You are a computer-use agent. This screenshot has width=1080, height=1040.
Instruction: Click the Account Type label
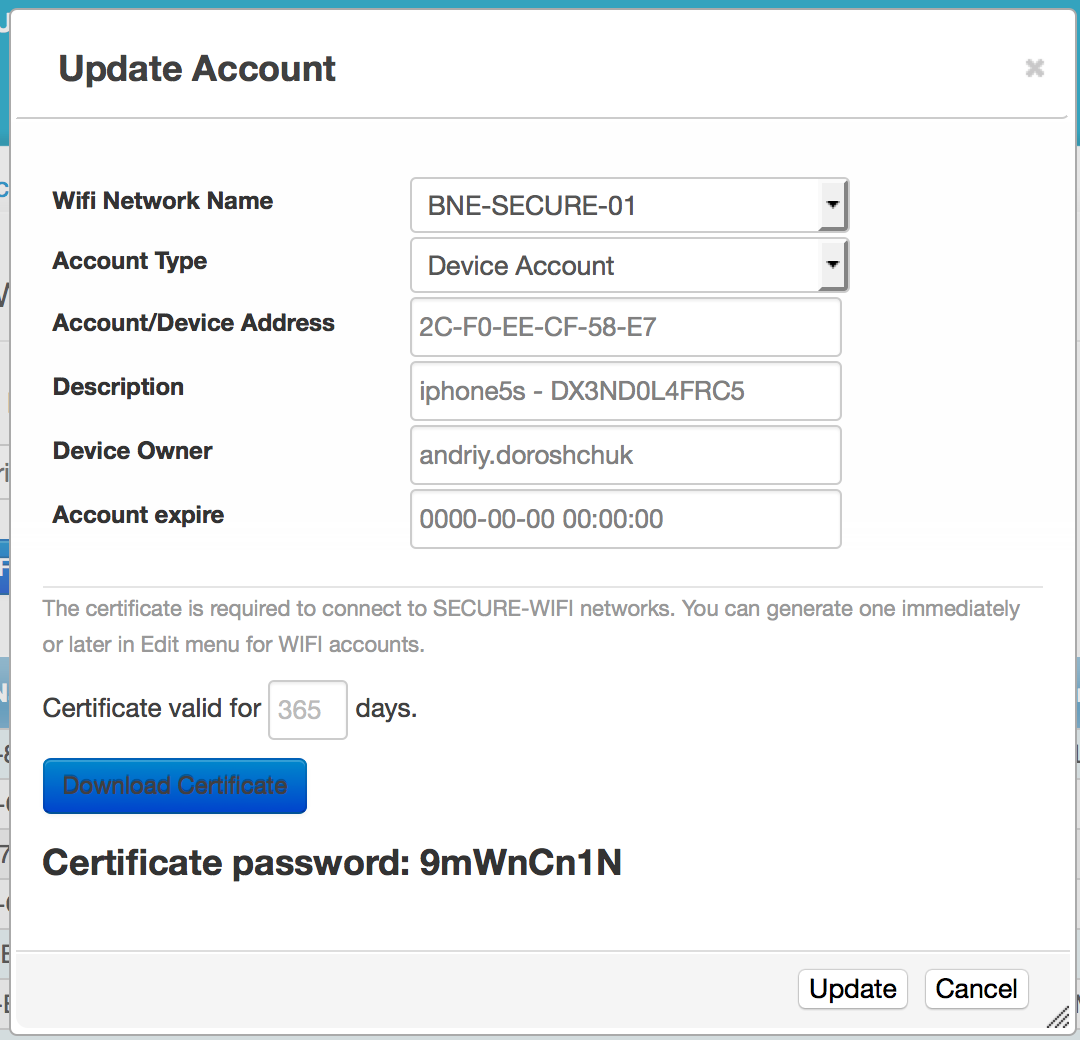pyautogui.click(x=129, y=261)
